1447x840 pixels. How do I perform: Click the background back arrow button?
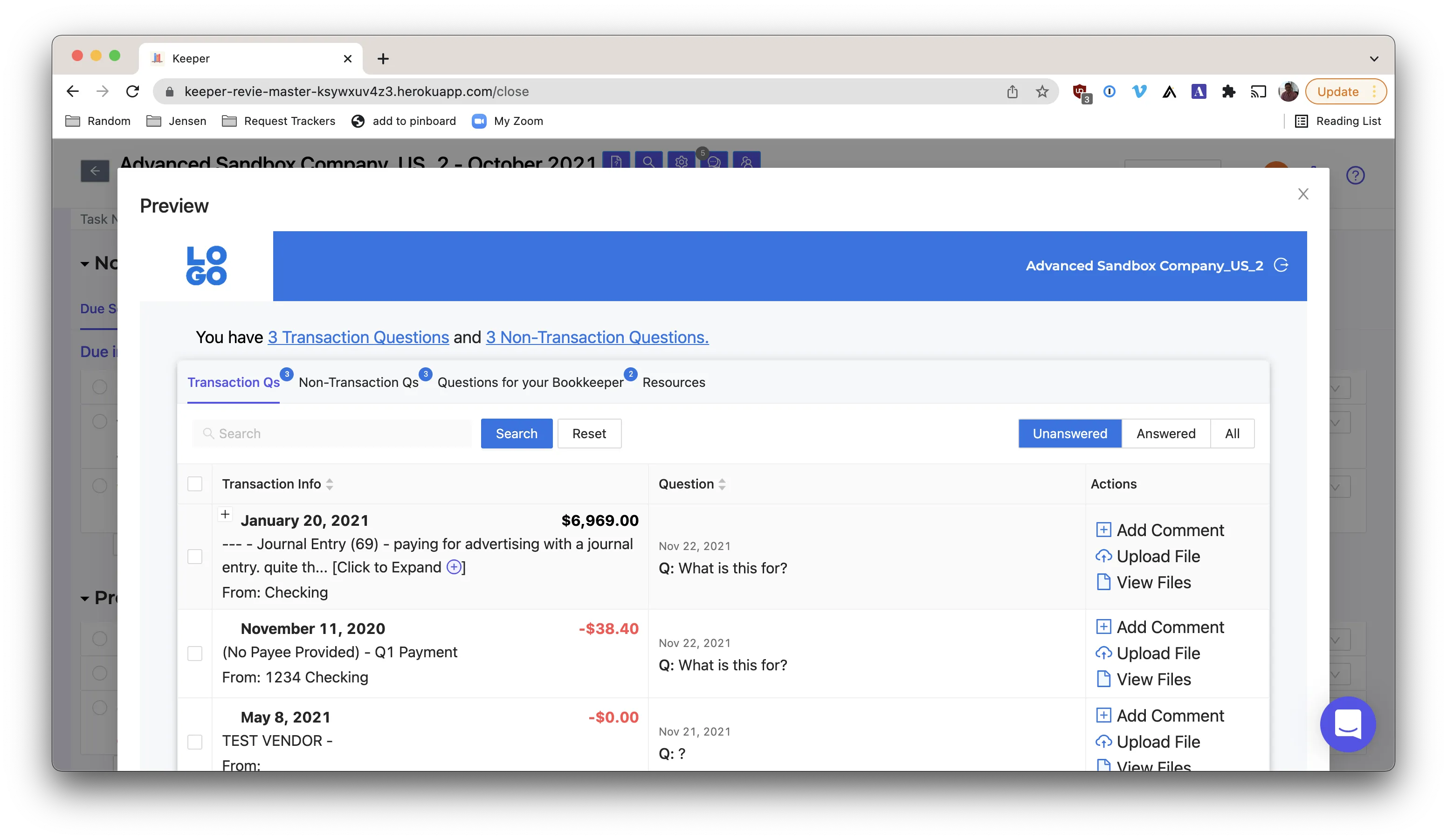[x=95, y=171]
